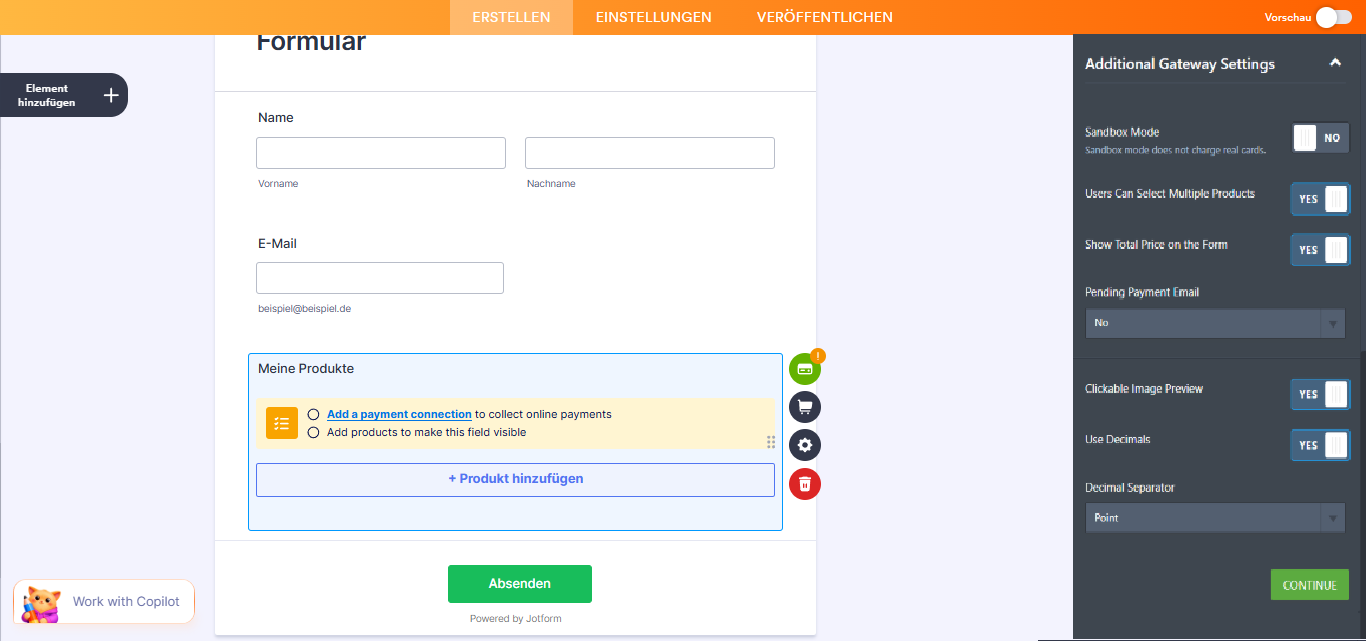Delete the product field via the trash icon

pos(805,483)
